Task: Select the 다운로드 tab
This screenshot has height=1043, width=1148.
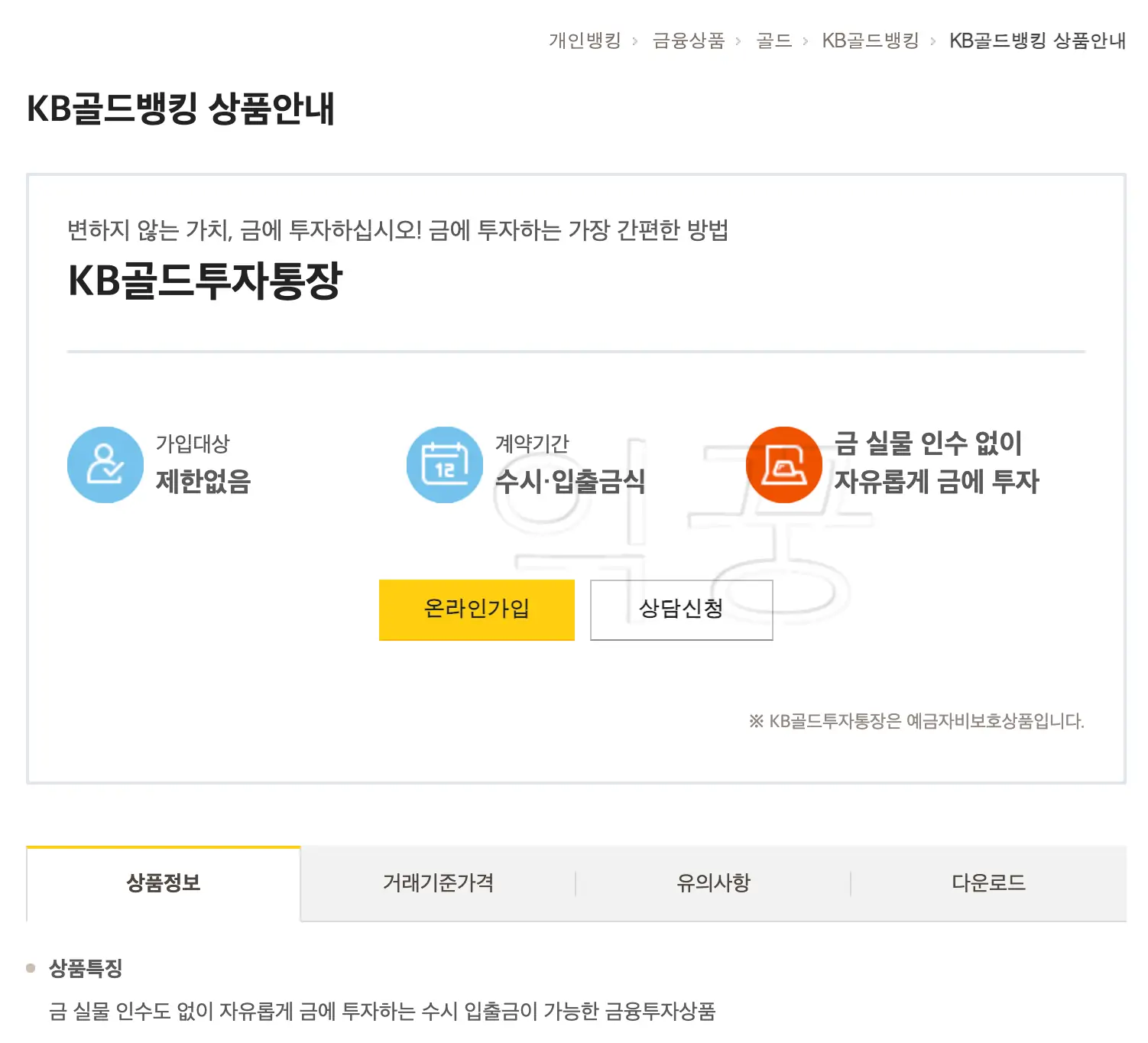Action: [x=989, y=882]
